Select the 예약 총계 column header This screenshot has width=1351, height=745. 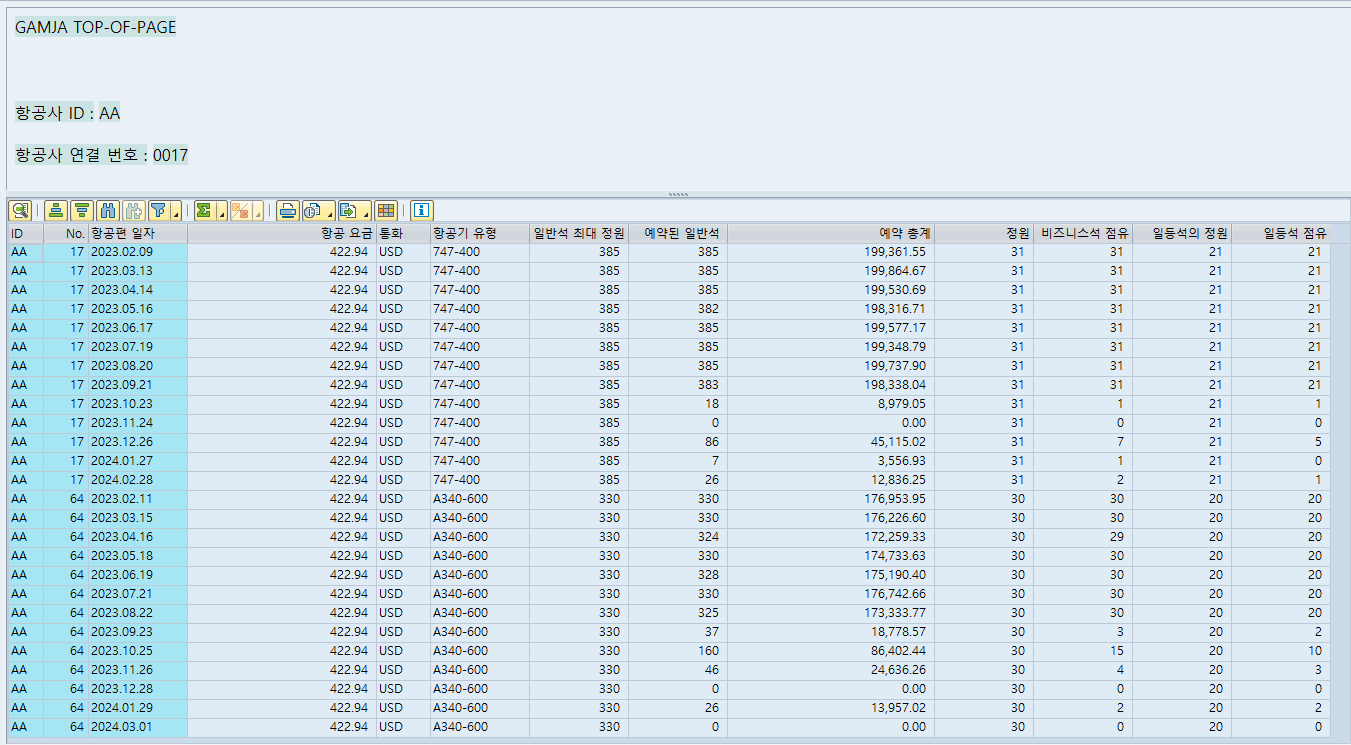pos(830,233)
